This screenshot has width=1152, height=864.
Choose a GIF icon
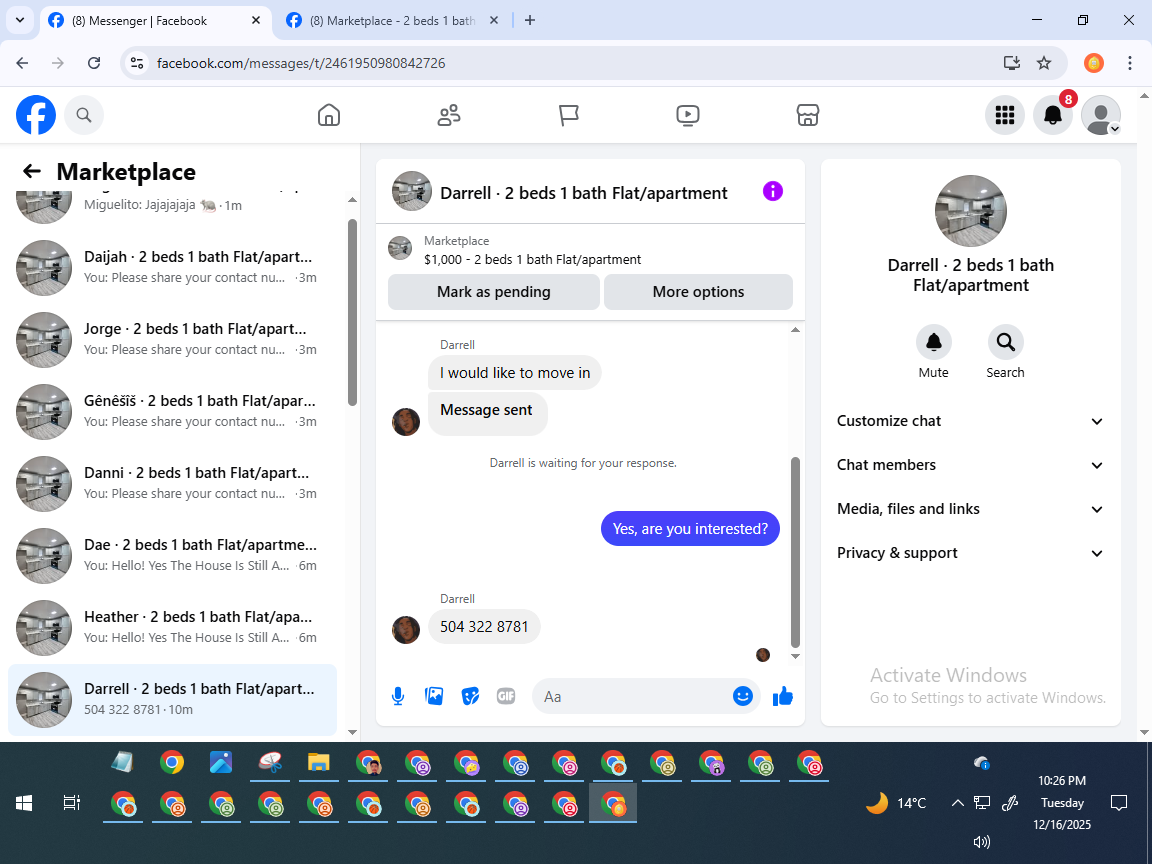505,696
